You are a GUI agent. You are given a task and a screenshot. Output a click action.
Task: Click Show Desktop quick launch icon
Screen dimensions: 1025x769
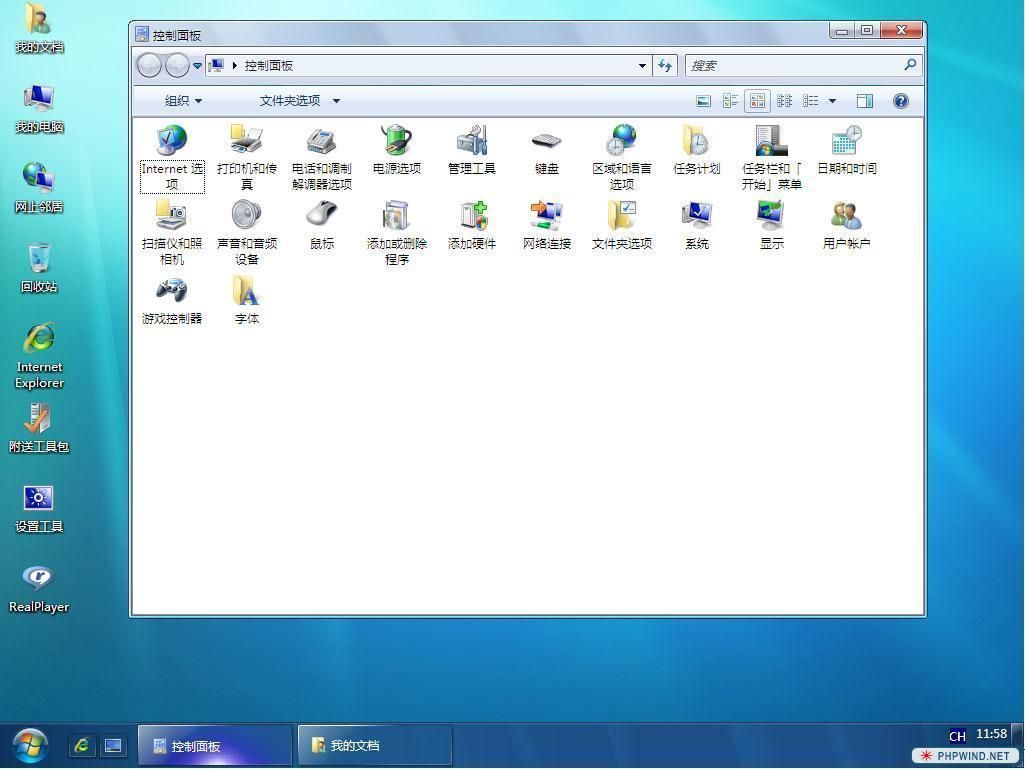(113, 745)
